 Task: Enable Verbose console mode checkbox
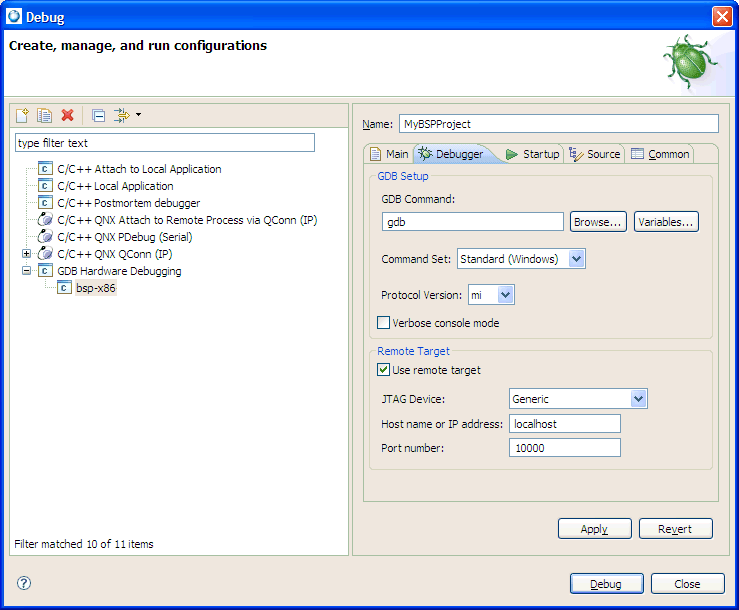[x=383, y=323]
